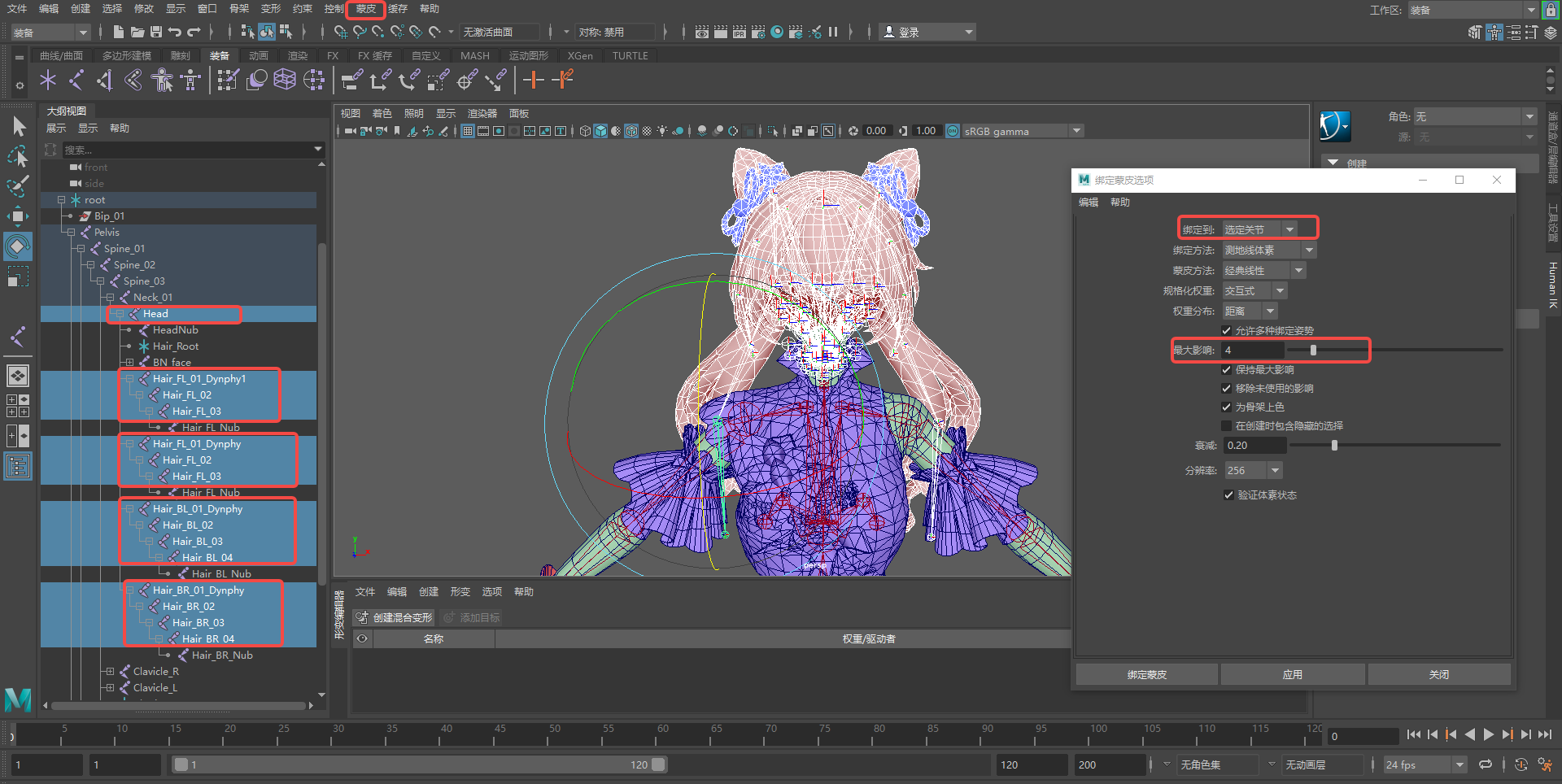Click the Bind Skin button
The image size is (1562, 784).
[1147, 674]
